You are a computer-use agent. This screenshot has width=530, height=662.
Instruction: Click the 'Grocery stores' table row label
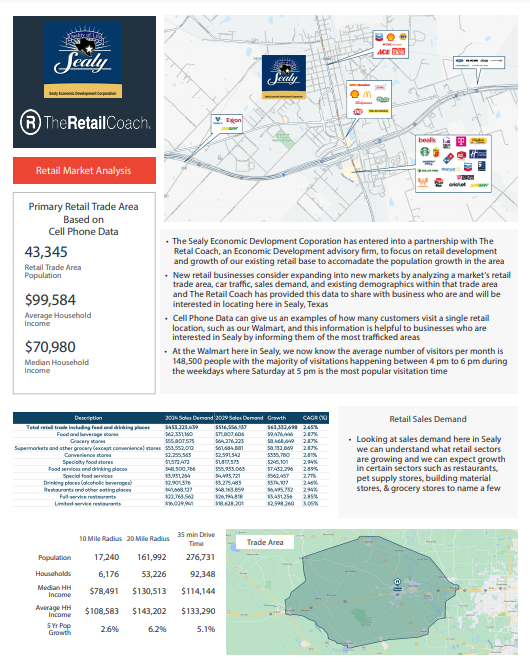coord(88,441)
